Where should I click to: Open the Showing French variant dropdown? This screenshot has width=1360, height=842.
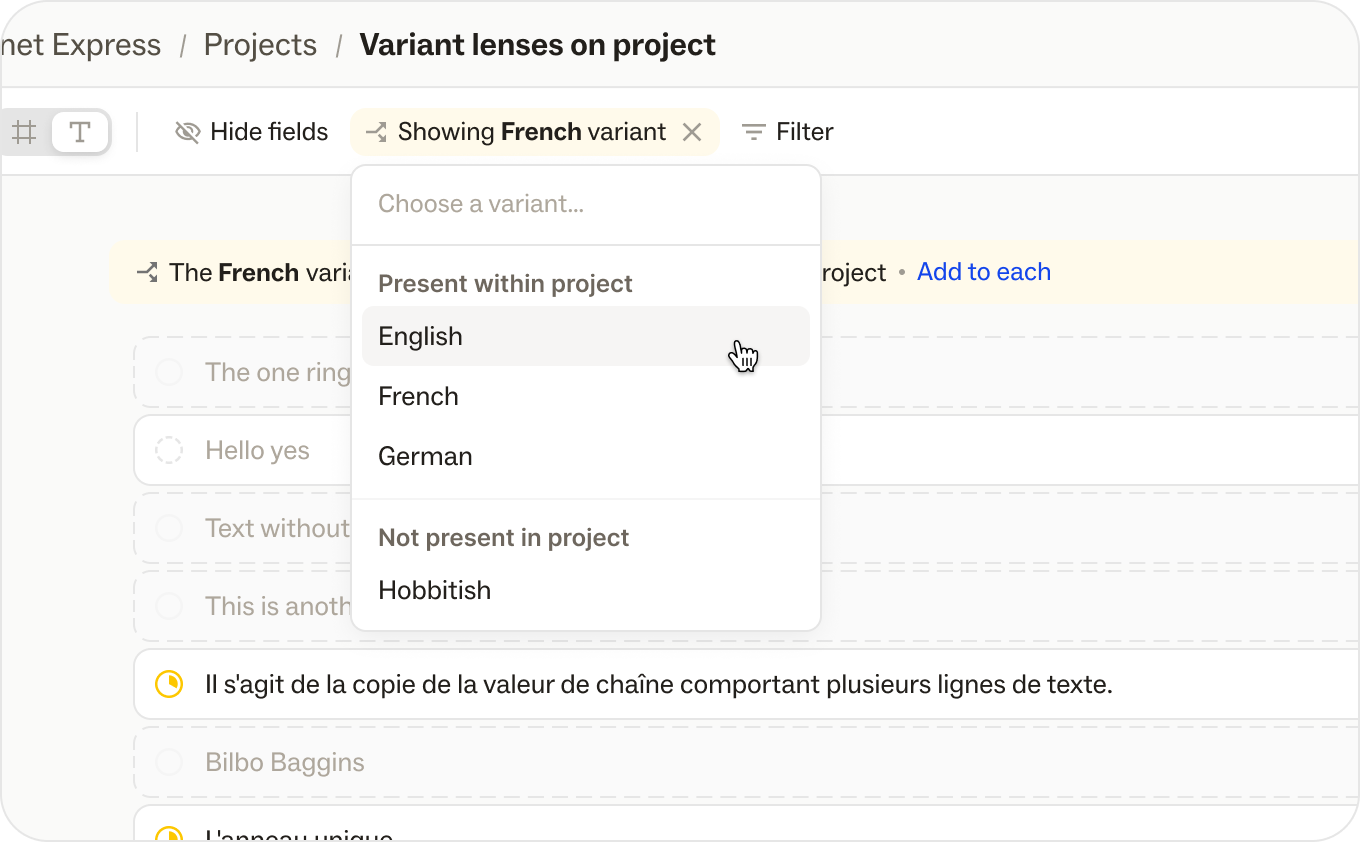pyautogui.click(x=531, y=132)
